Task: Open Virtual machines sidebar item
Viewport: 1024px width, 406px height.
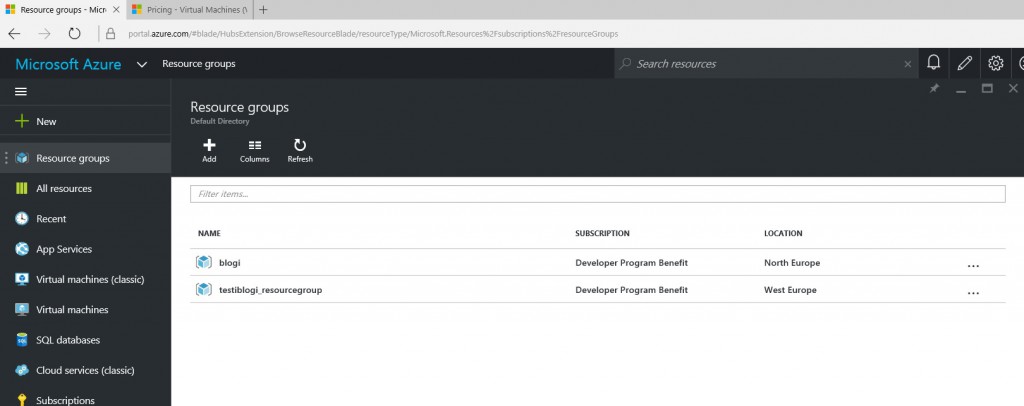Action: 86,310
